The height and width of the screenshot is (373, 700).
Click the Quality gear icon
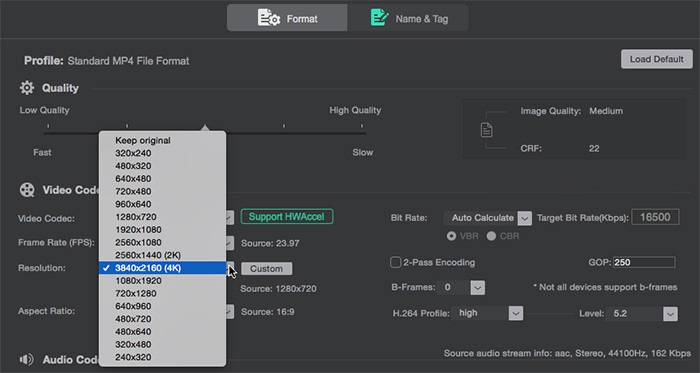click(27, 88)
